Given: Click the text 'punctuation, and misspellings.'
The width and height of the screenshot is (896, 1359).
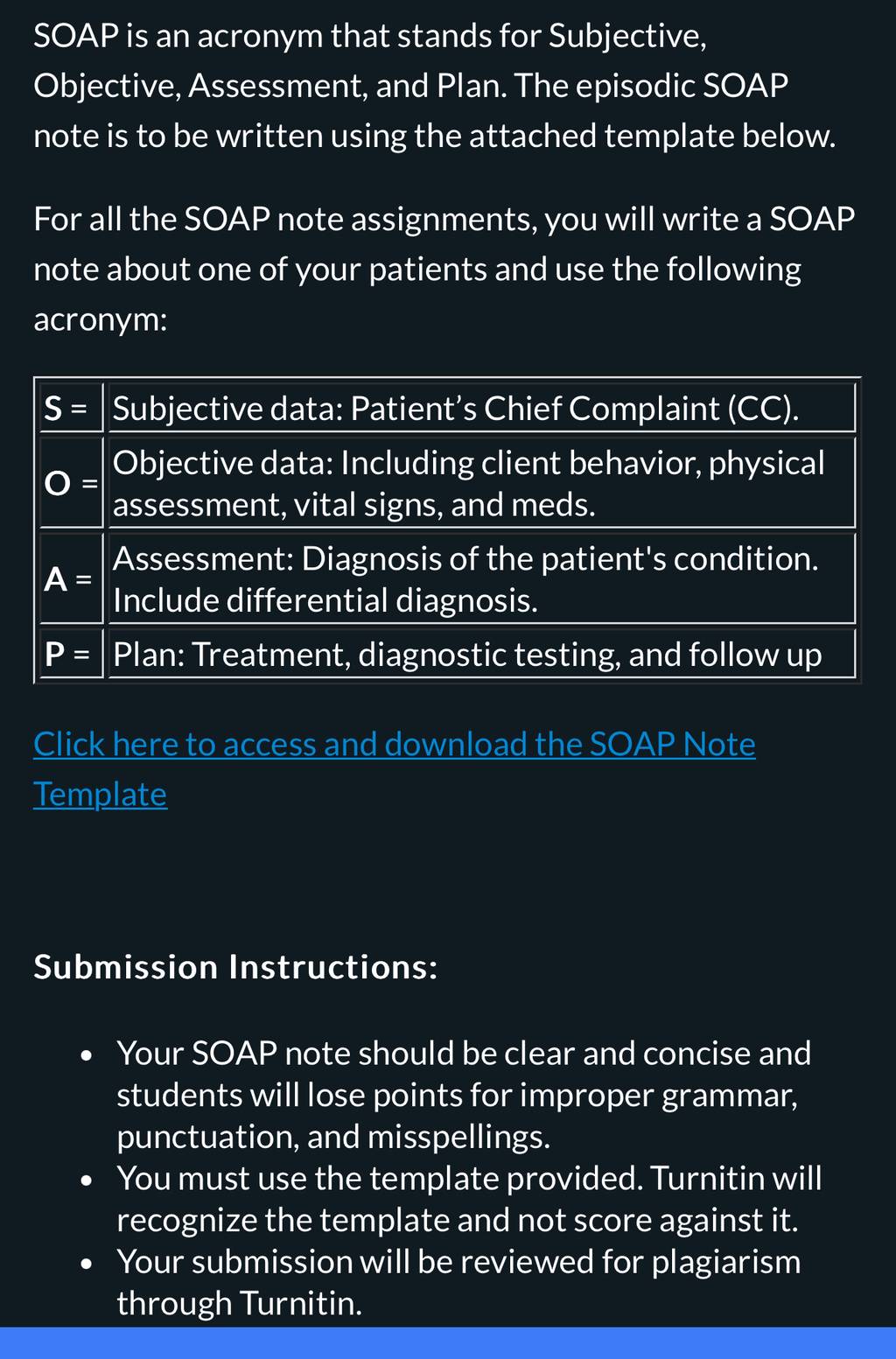Looking at the screenshot, I should [x=333, y=1137].
